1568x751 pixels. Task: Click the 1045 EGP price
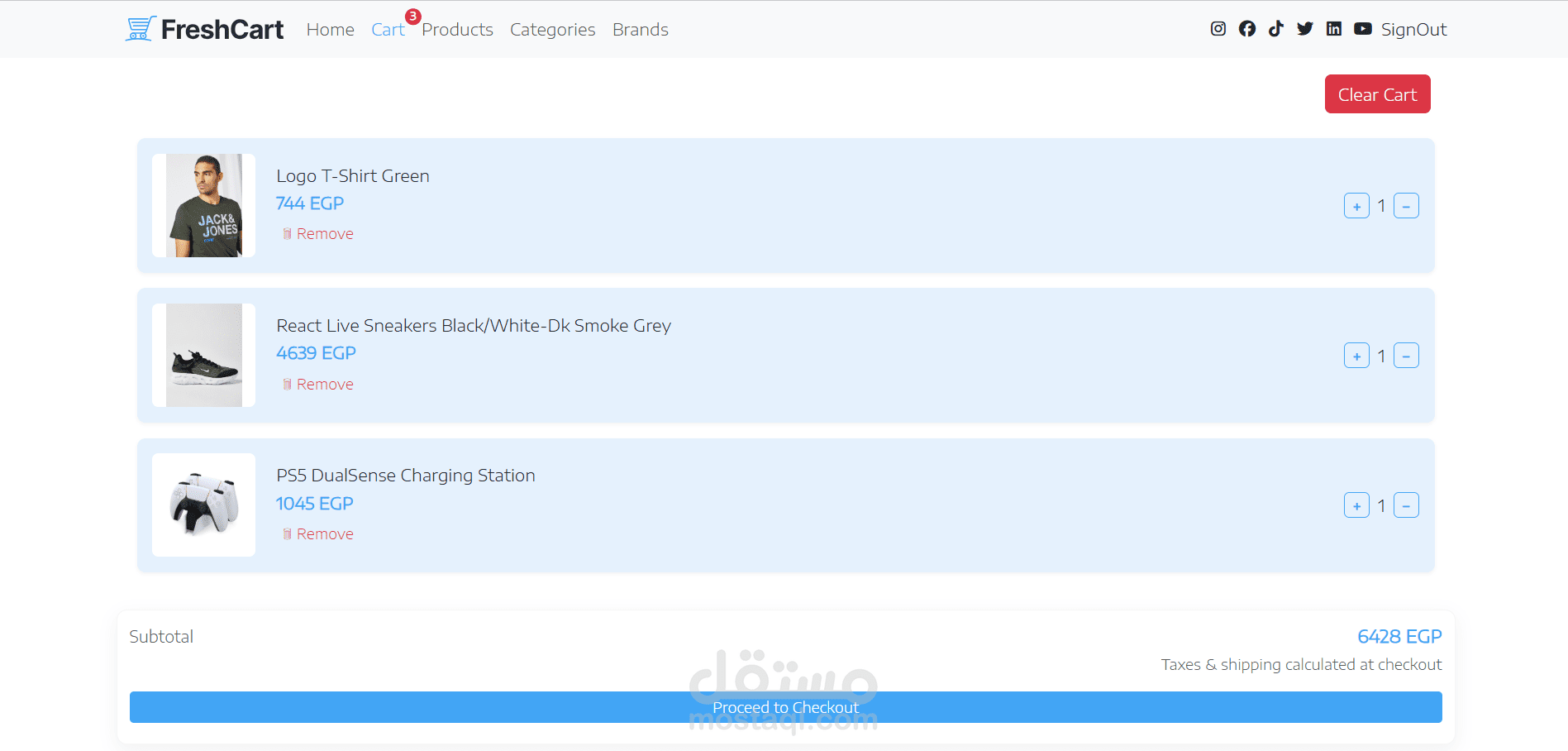tap(315, 504)
